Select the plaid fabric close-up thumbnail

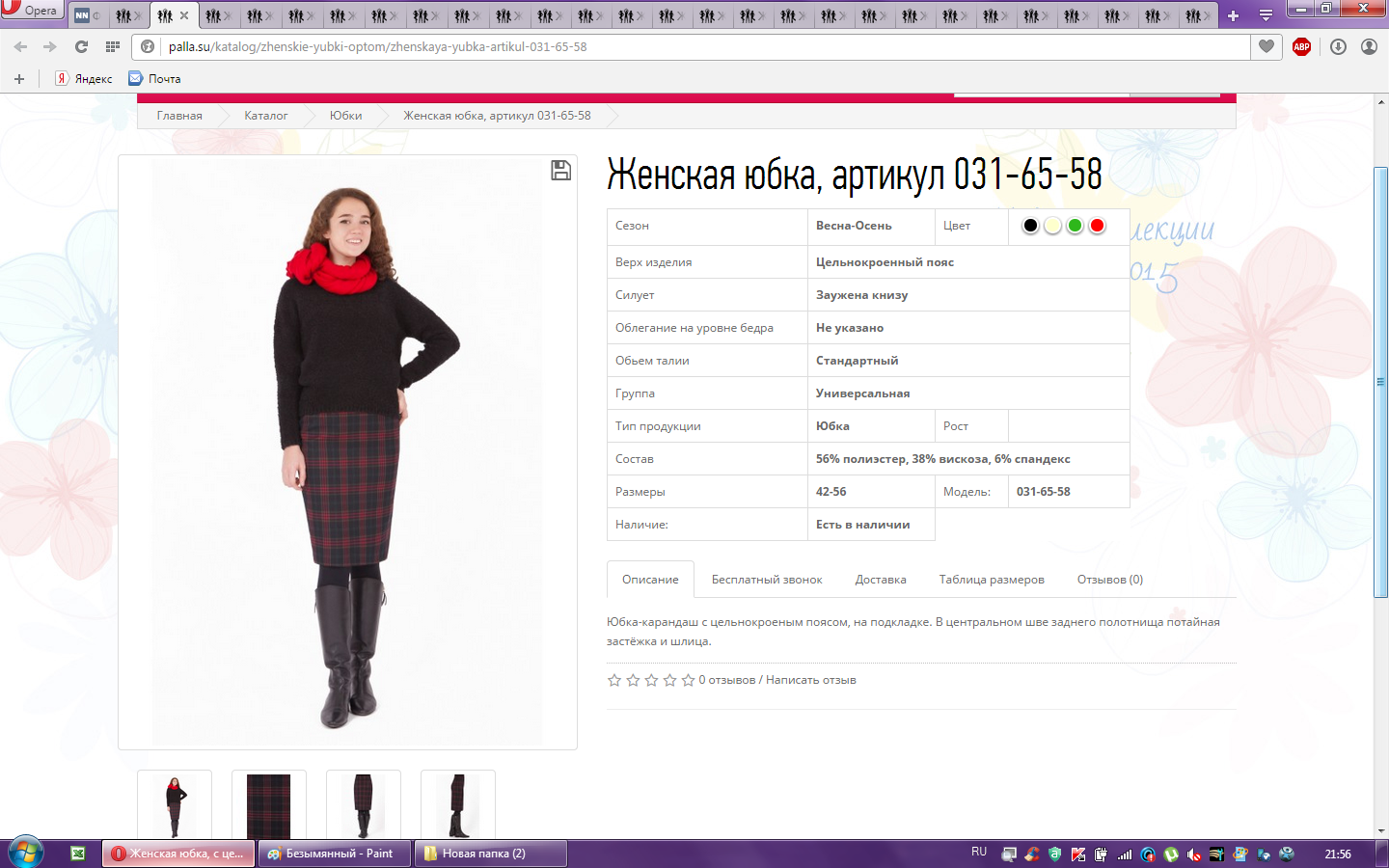pyautogui.click(x=269, y=805)
